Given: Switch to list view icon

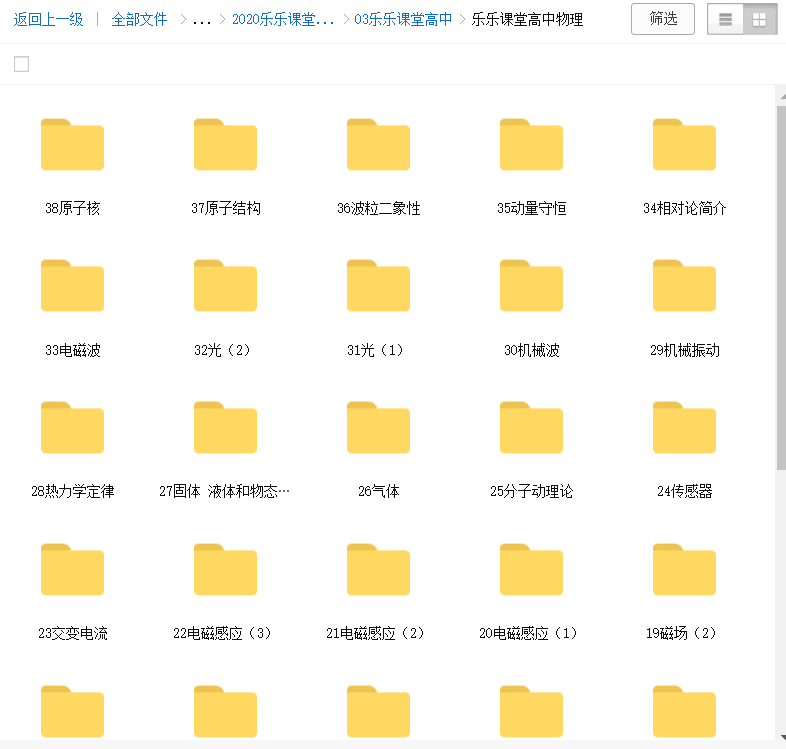Looking at the screenshot, I should tap(725, 20).
